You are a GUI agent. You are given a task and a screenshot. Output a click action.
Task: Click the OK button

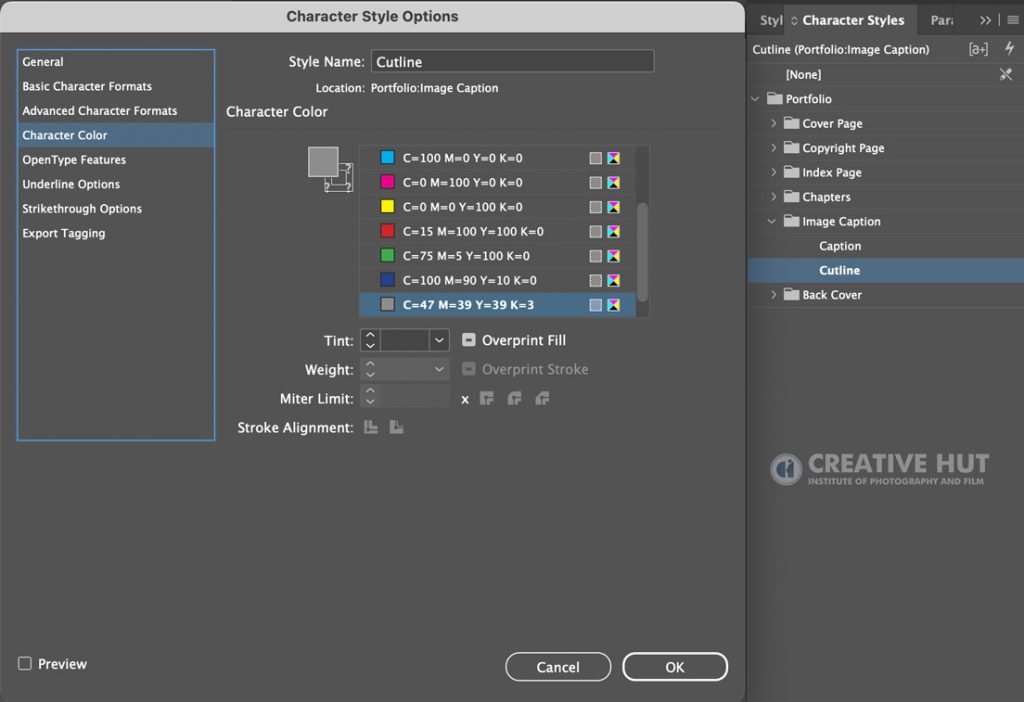[x=675, y=667]
